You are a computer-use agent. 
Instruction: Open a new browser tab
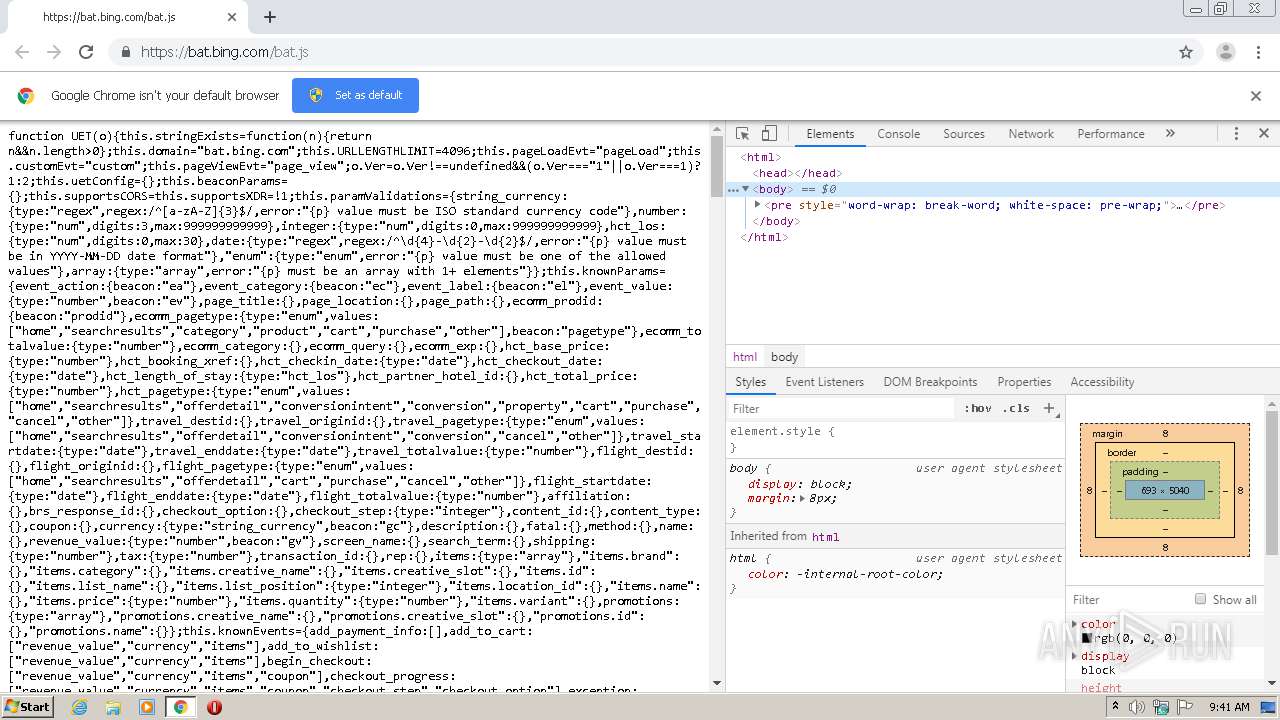click(x=270, y=17)
